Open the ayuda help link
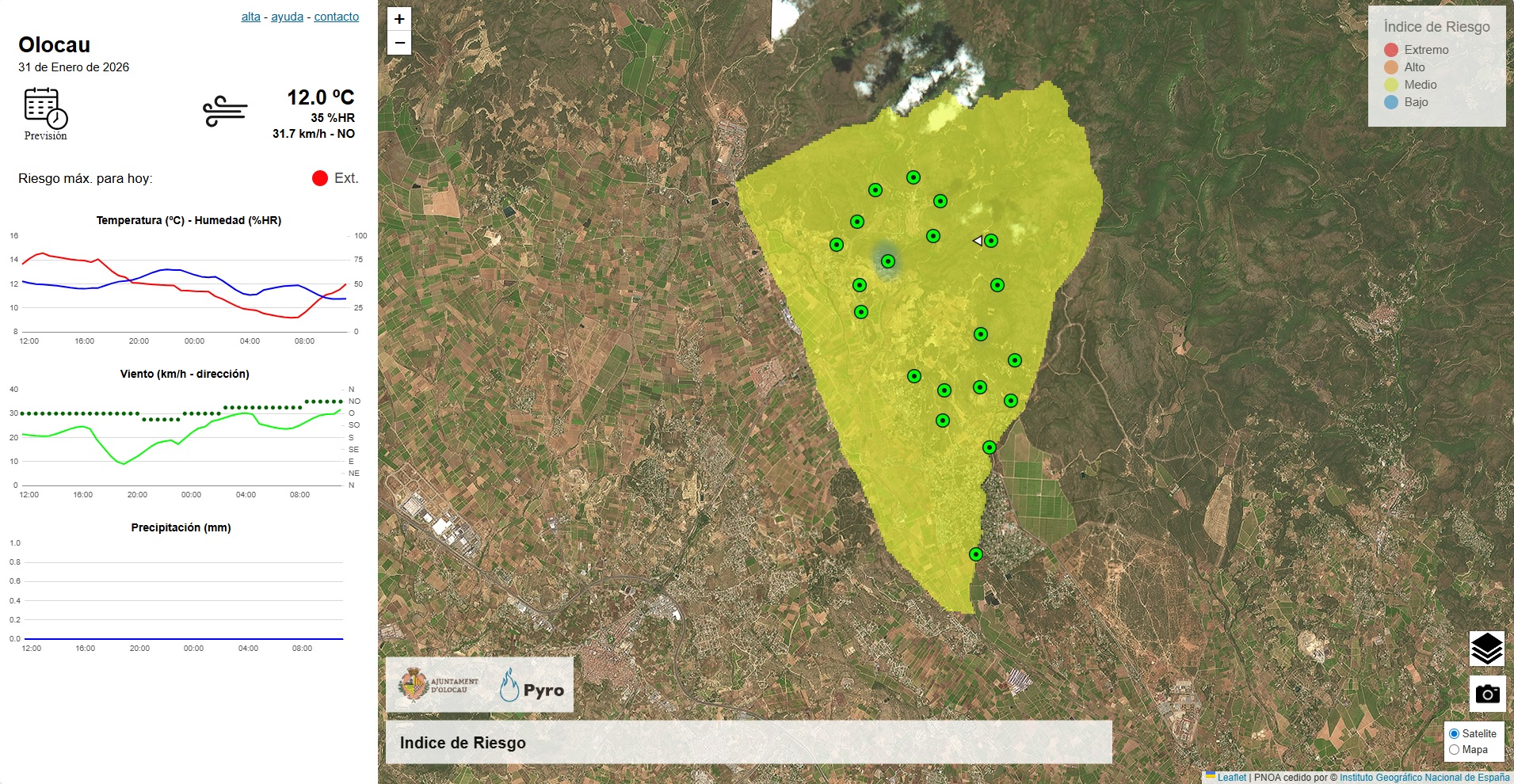The width and height of the screenshot is (1514, 784). (x=287, y=17)
